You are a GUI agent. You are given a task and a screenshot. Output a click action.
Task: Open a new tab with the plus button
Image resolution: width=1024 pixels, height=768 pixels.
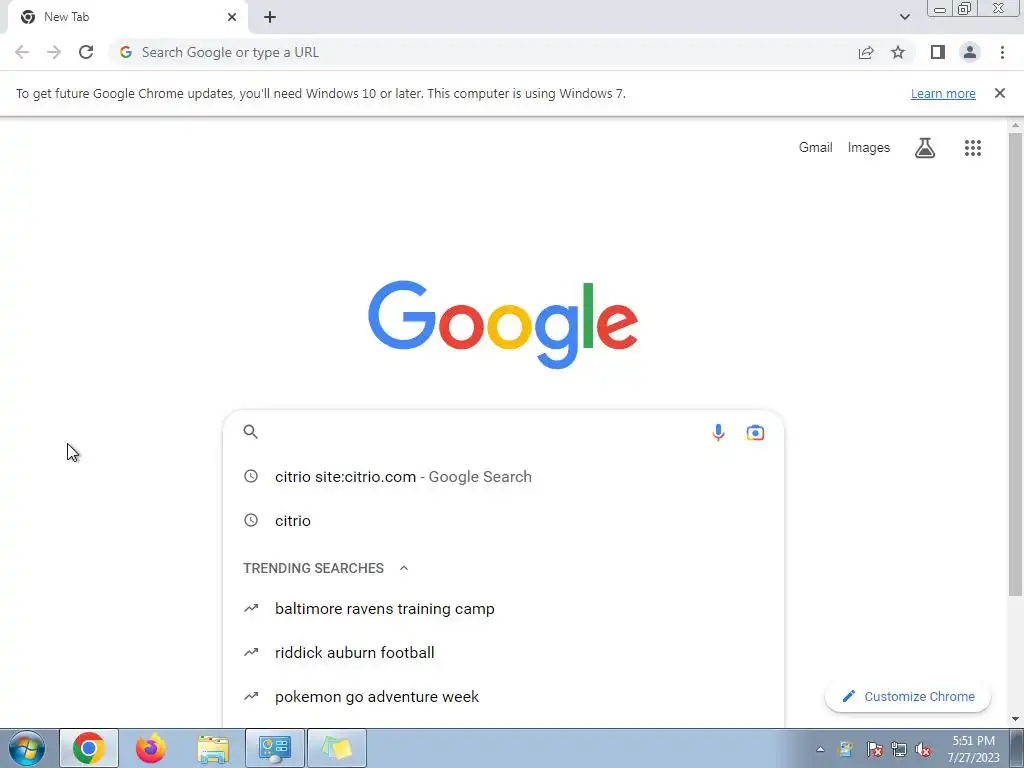pos(270,17)
